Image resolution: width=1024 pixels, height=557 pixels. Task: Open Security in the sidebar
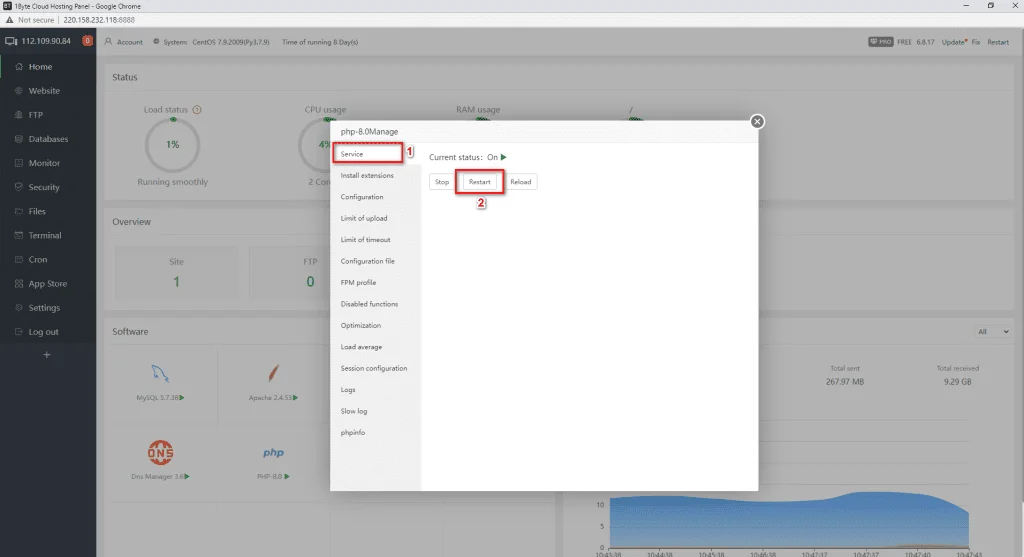click(x=43, y=187)
